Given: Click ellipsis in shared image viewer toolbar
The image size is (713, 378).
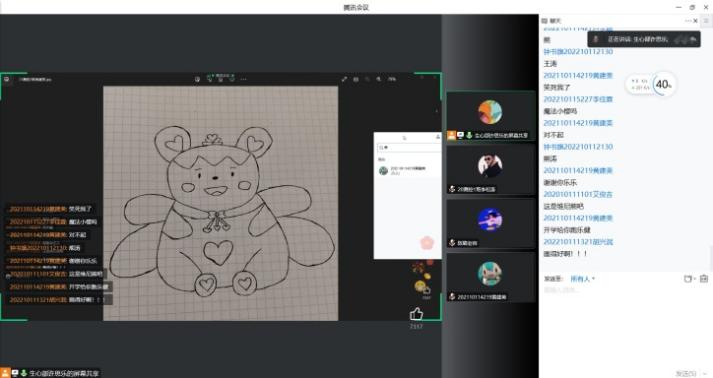Looking at the screenshot, I should (244, 79).
